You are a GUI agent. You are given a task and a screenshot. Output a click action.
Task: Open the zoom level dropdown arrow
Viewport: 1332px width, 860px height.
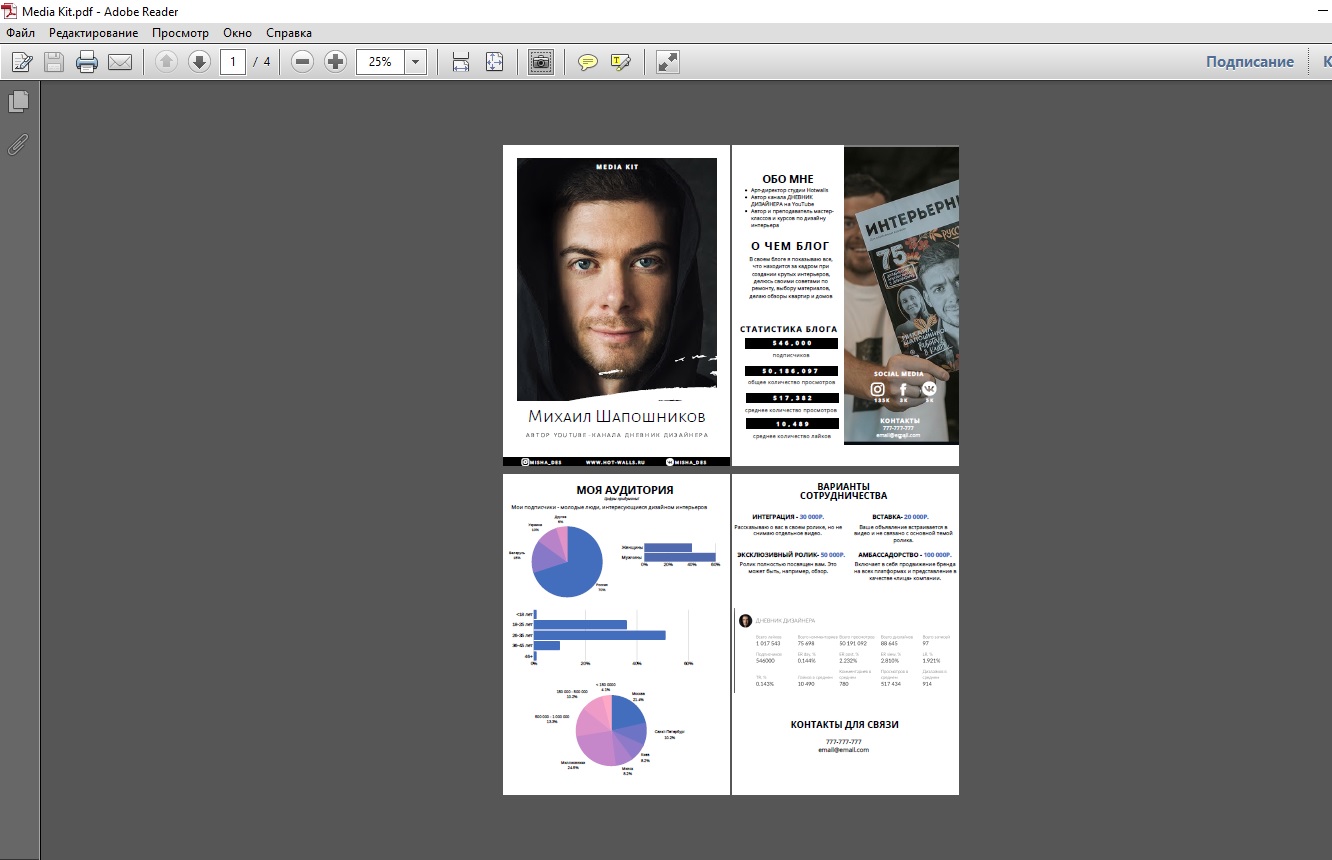click(x=416, y=62)
